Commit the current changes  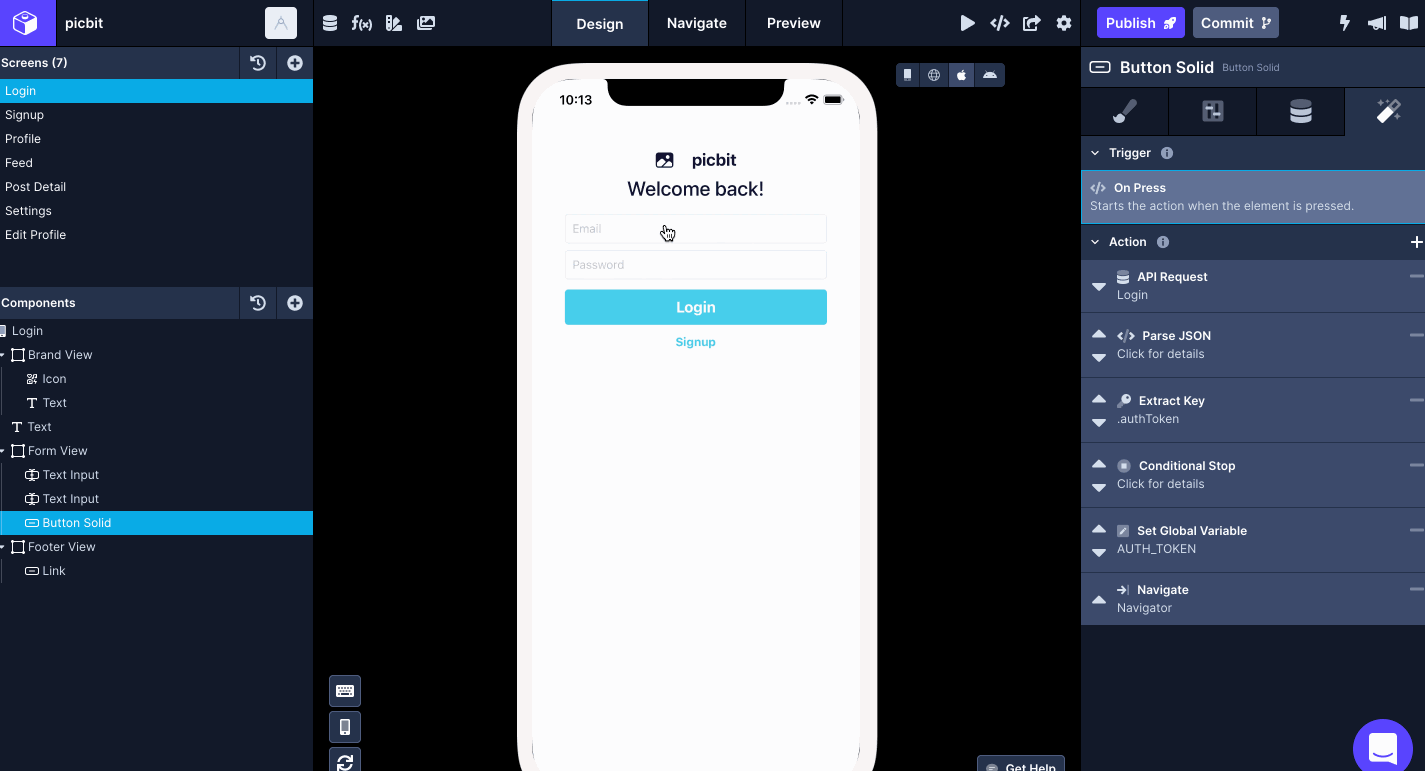(1235, 22)
